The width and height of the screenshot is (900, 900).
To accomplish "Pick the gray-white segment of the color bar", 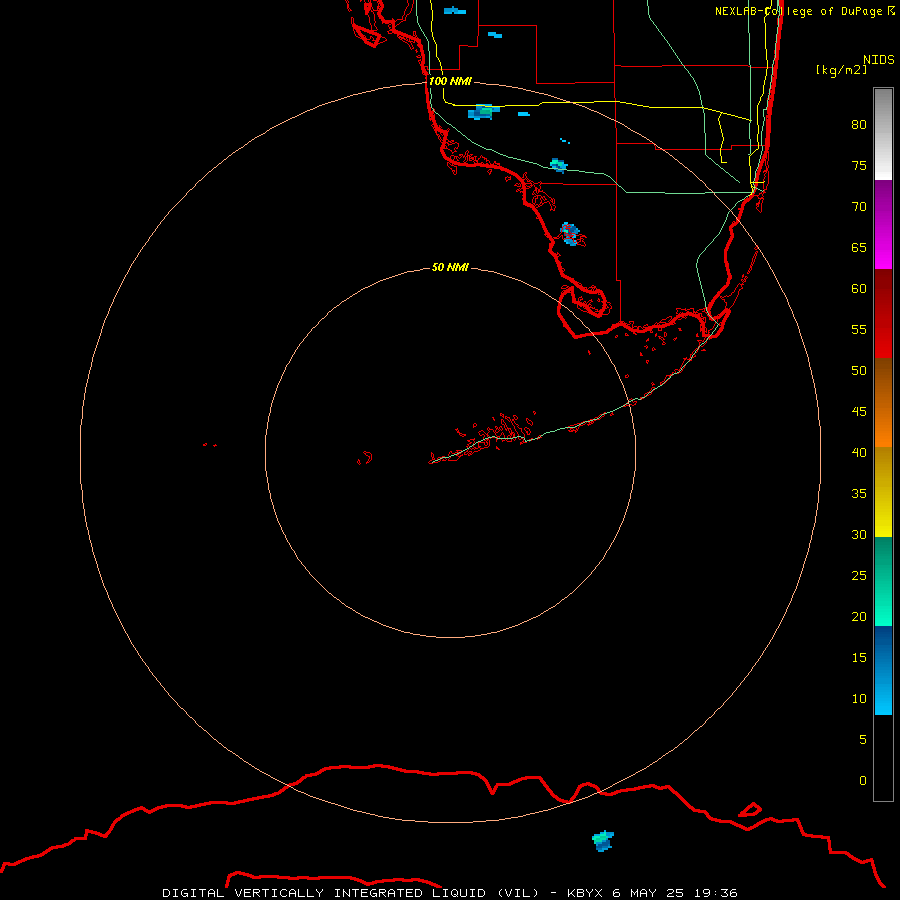I will [x=883, y=134].
